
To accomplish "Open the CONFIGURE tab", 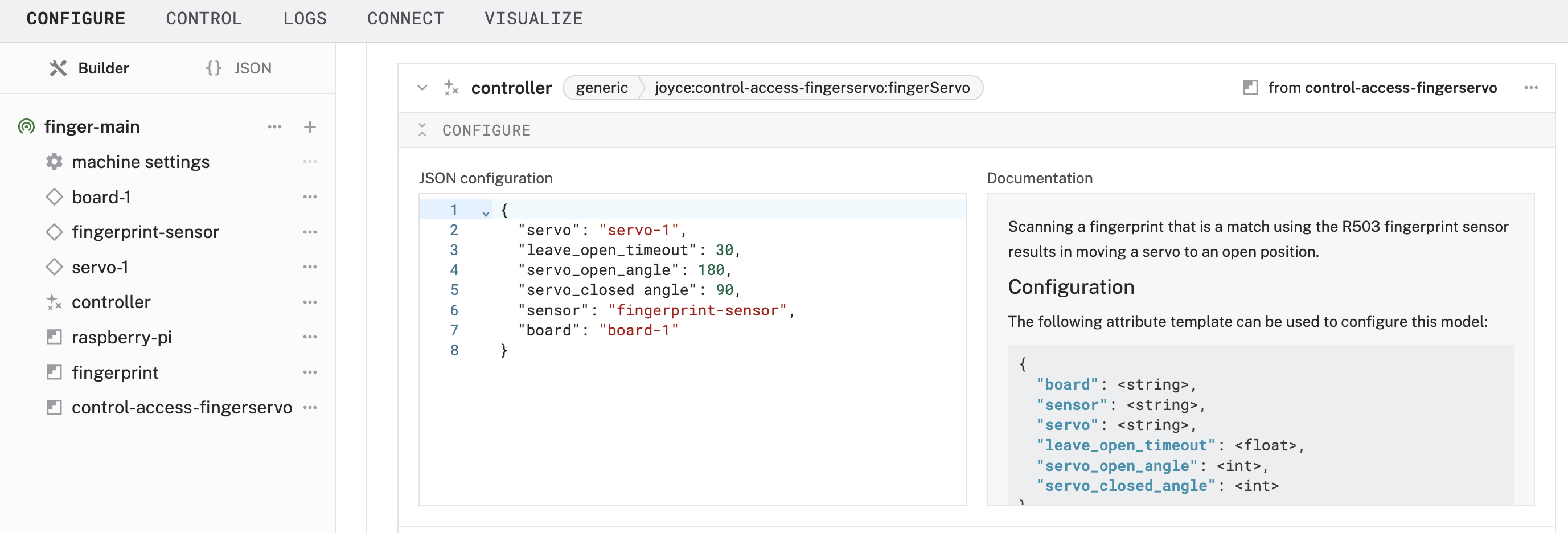I will (x=76, y=19).
